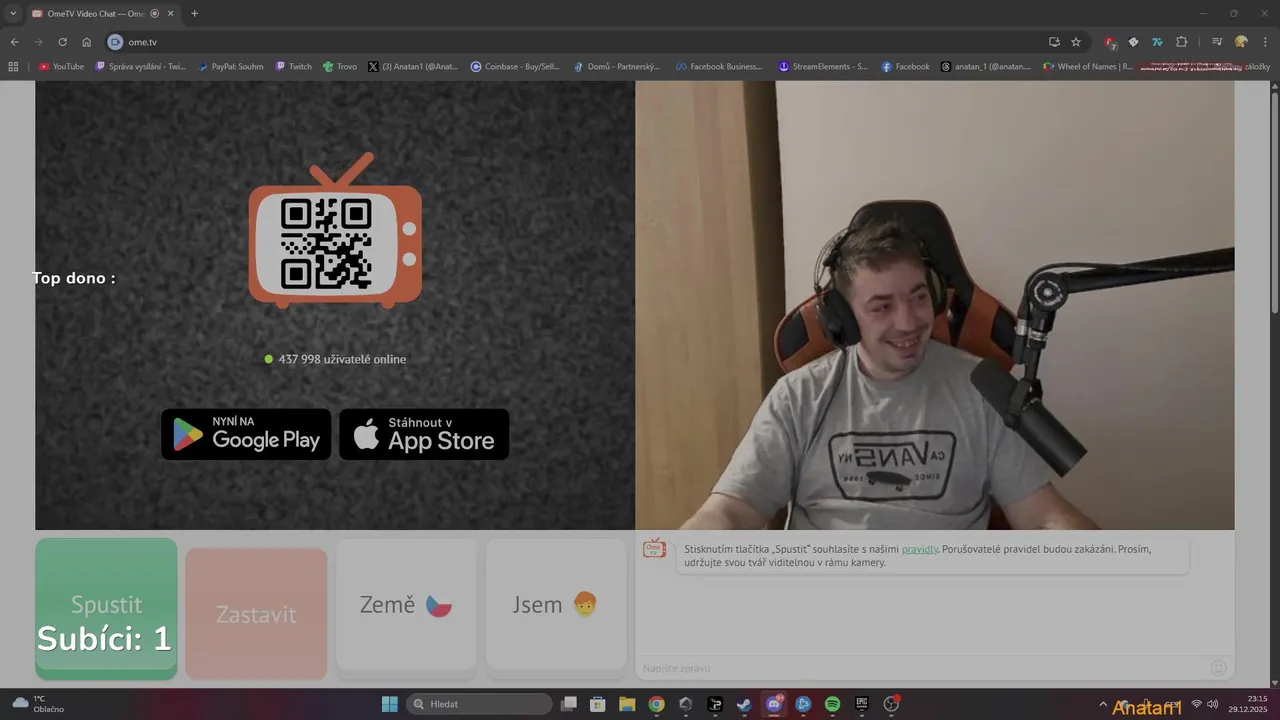This screenshot has height=720, width=1280.
Task: Go forward with browser forward arrow
Action: tap(39, 42)
